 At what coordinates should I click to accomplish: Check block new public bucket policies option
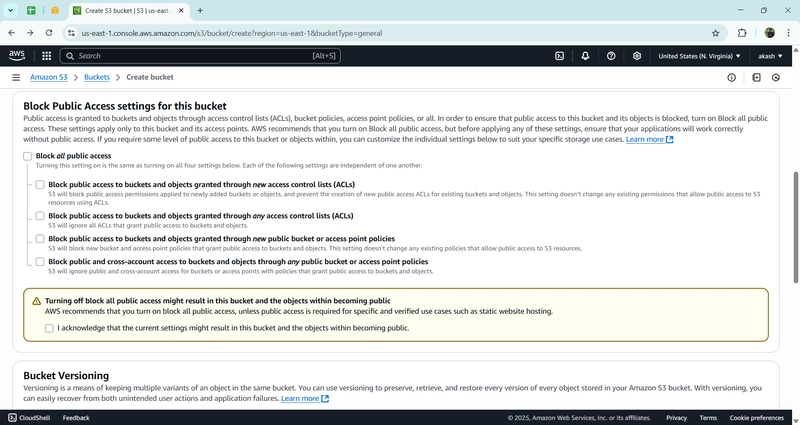pyautogui.click(x=40, y=239)
